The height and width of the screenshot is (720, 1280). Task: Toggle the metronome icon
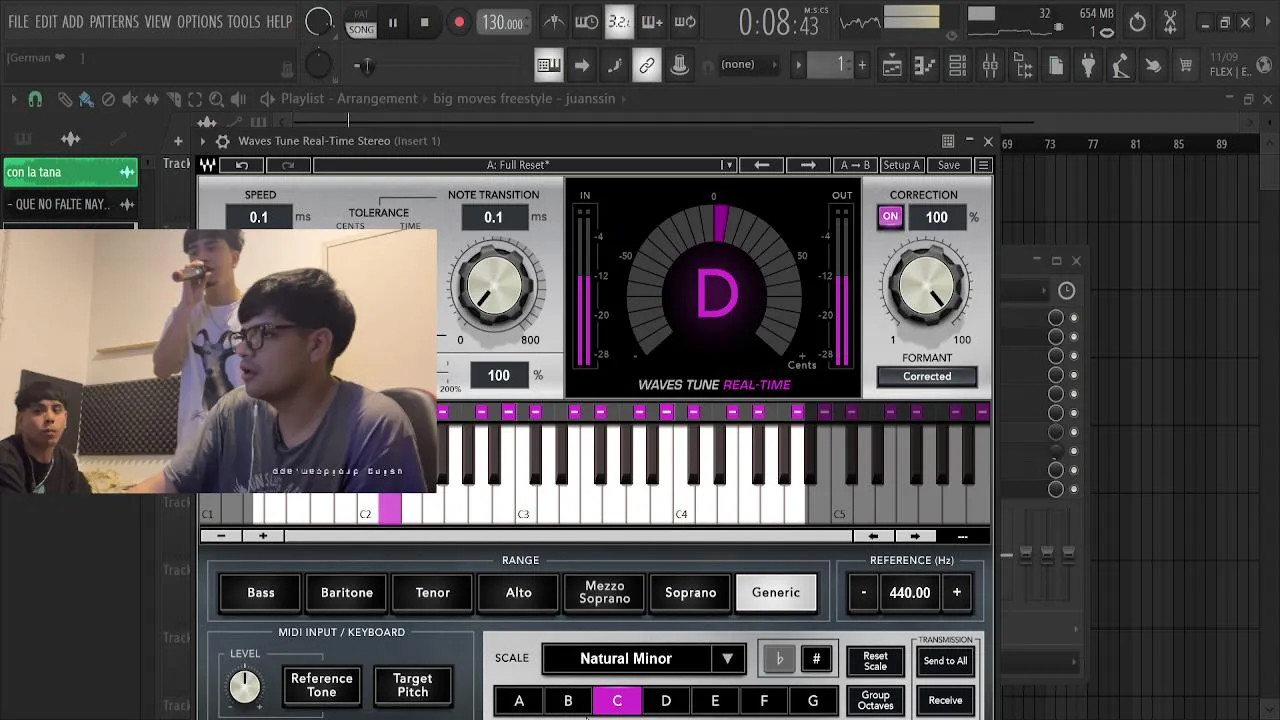coord(554,22)
